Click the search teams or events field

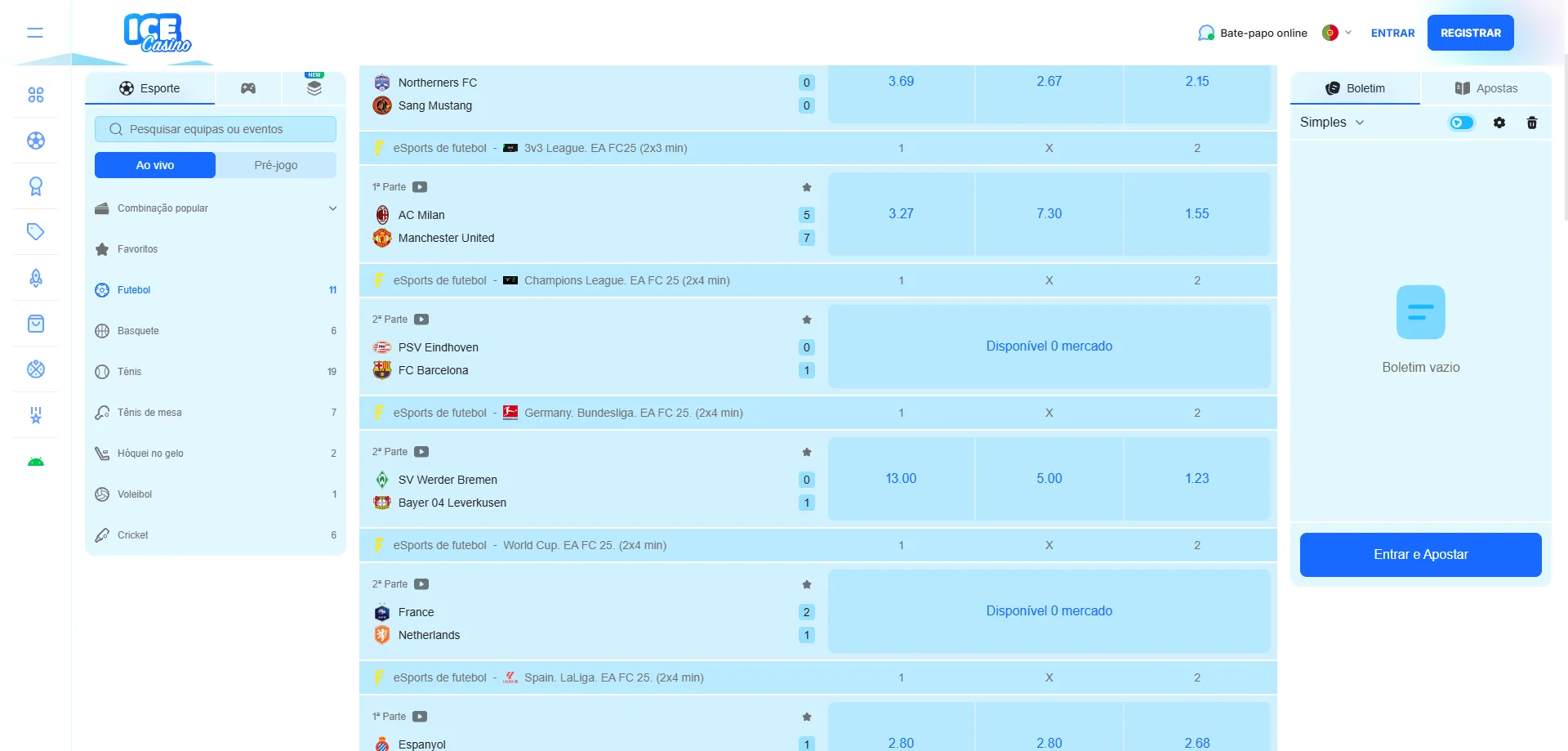pyautogui.click(x=216, y=129)
